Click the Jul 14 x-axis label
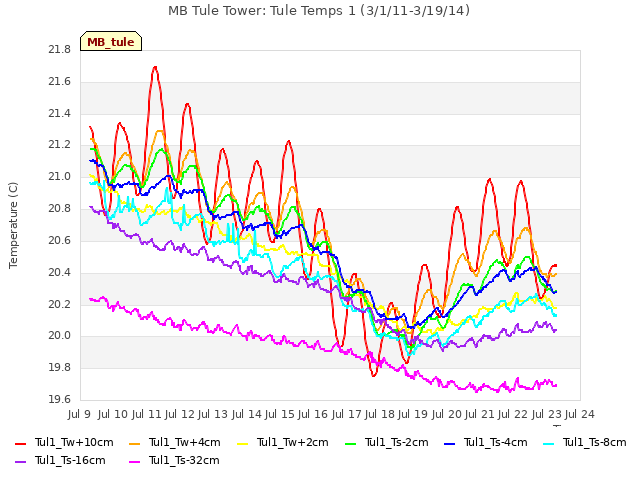640x480 pixels. 247,414
